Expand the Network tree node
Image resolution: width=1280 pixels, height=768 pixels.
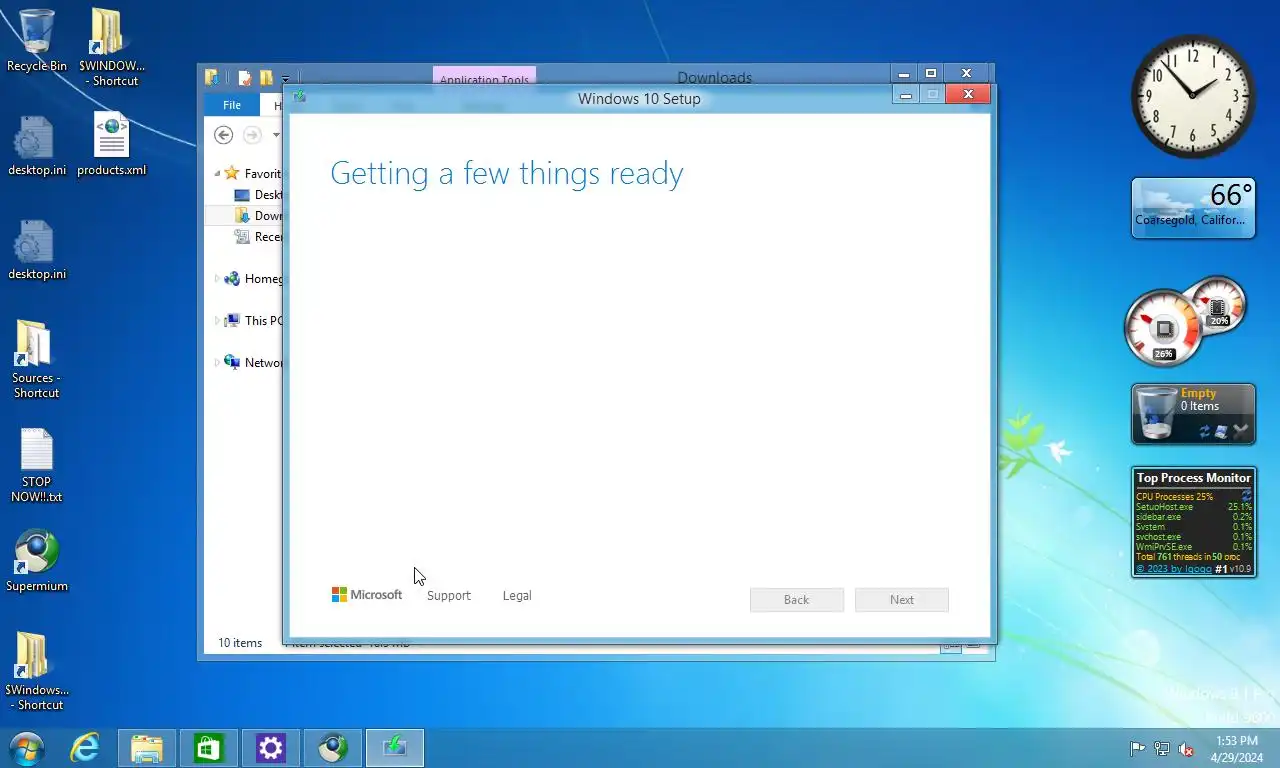tap(217, 363)
